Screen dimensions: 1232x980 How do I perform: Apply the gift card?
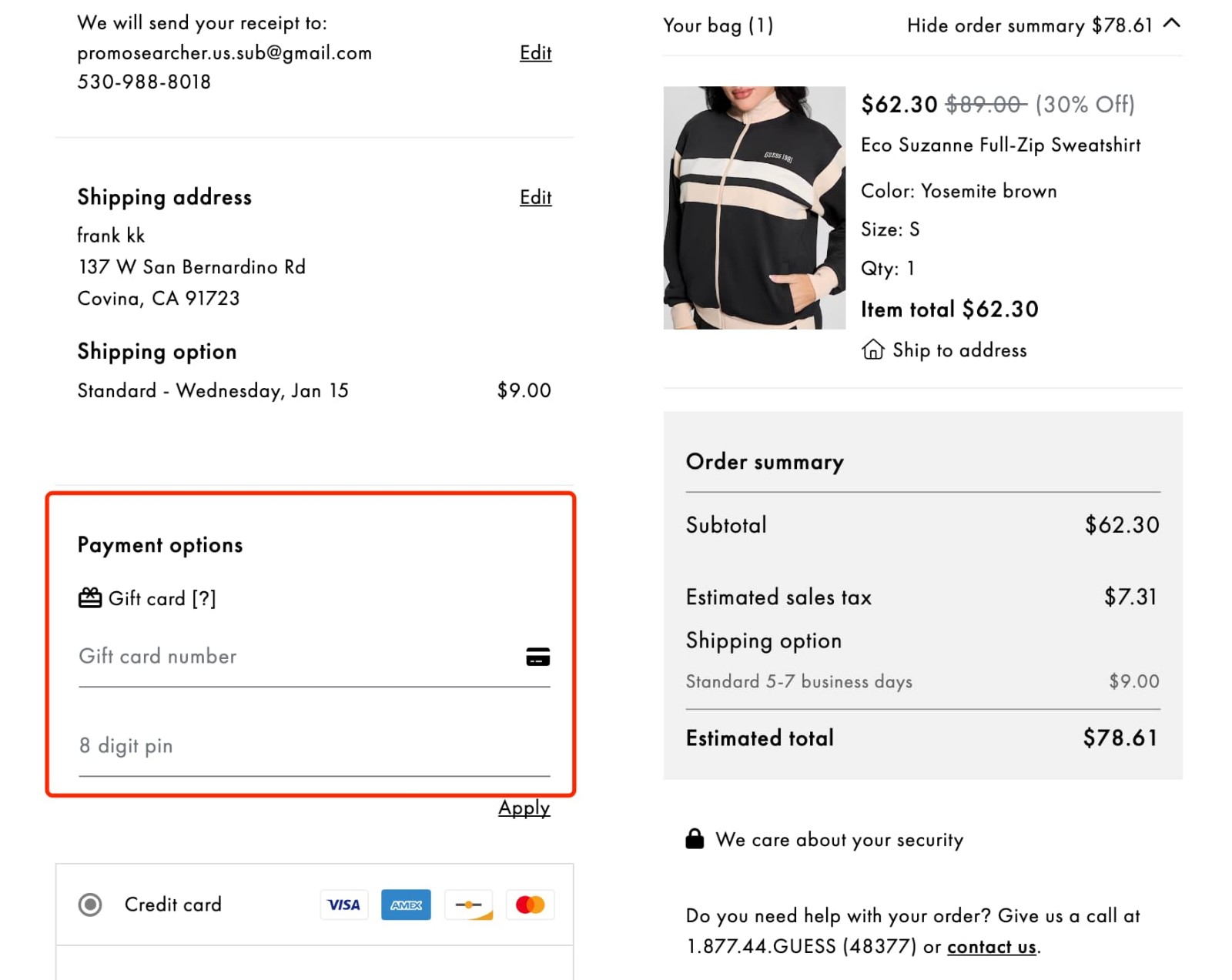pyautogui.click(x=524, y=808)
